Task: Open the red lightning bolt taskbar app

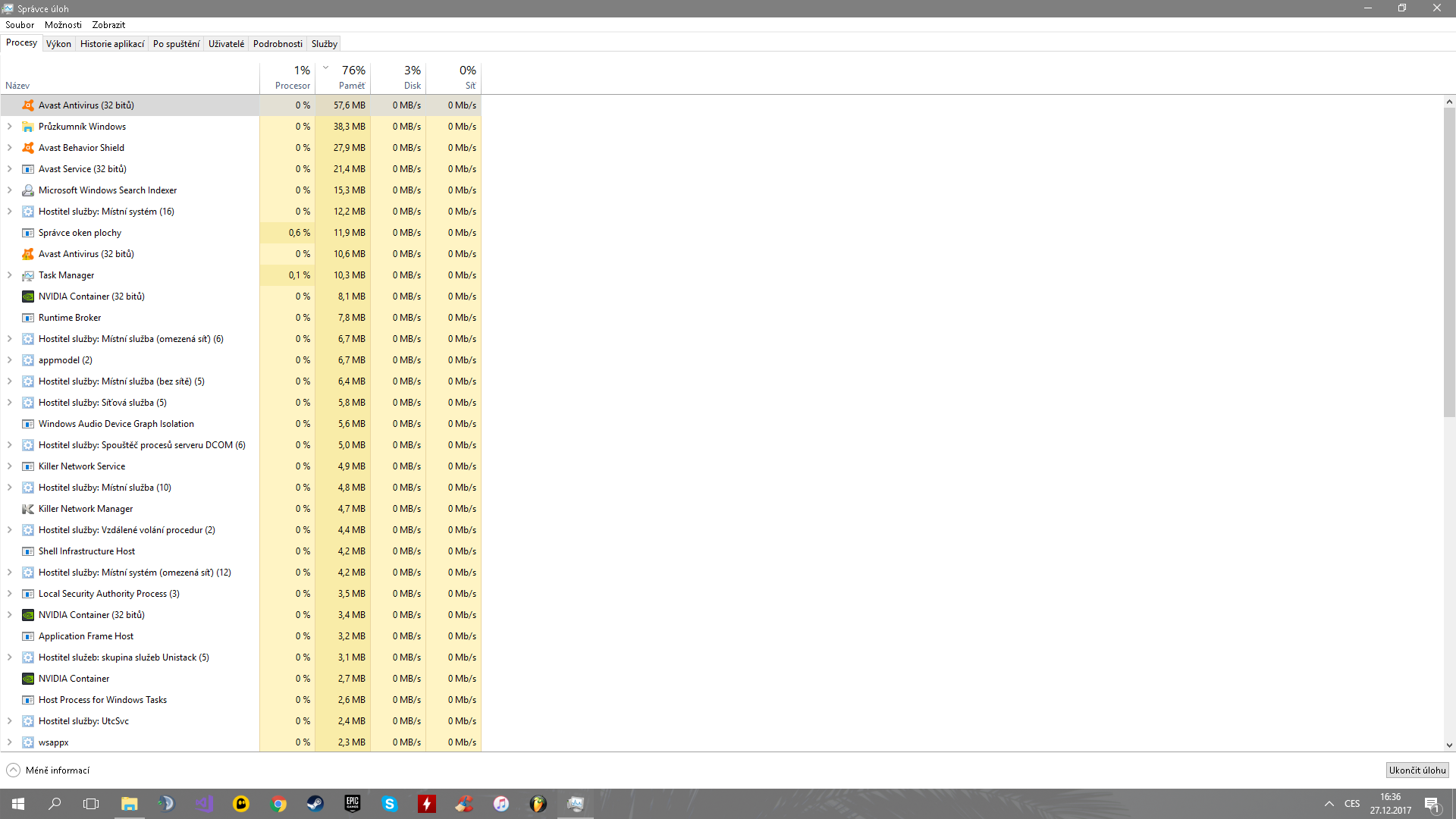Action: (x=427, y=804)
